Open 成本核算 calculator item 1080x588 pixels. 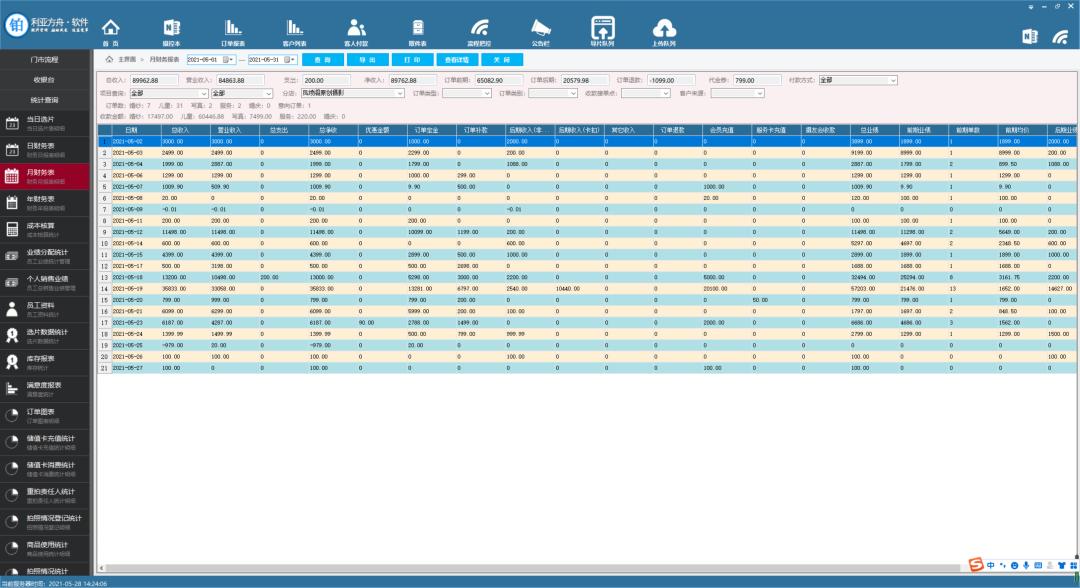[45, 230]
